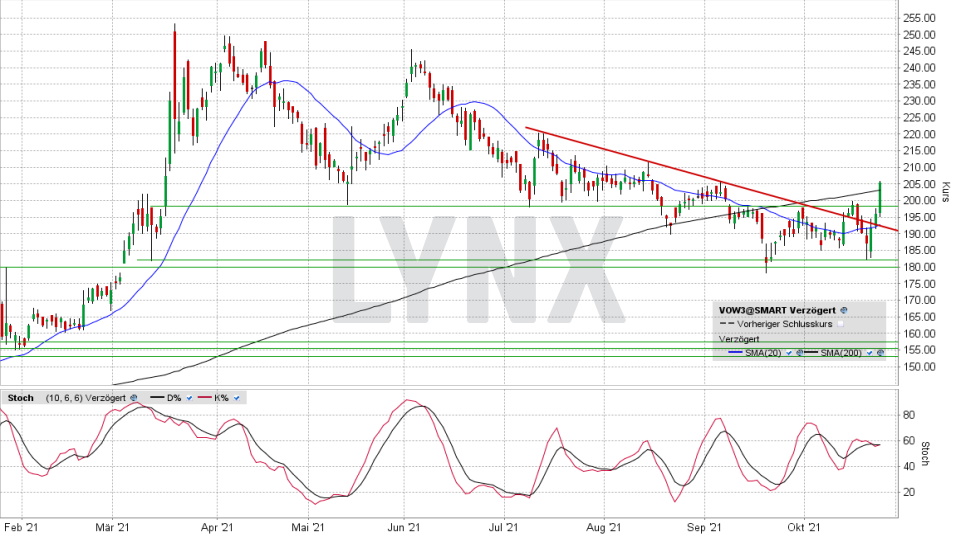Open settings icon next to VOW3@SMART Verzögert

coord(844,311)
